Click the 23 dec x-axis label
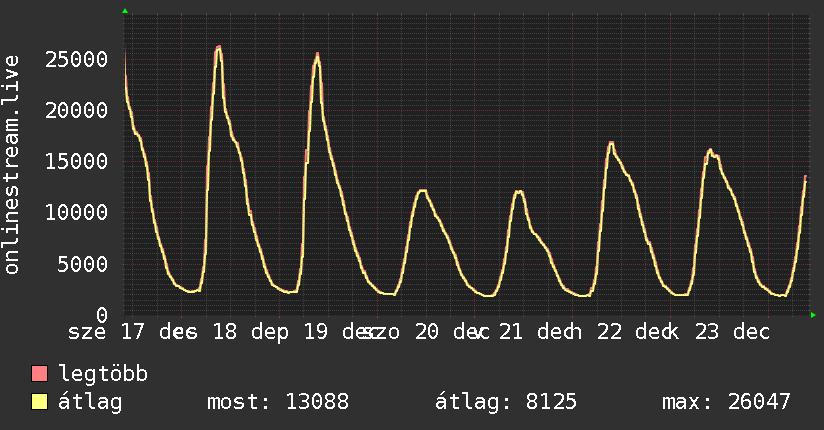Screen dimensions: 824x430 click(732, 332)
